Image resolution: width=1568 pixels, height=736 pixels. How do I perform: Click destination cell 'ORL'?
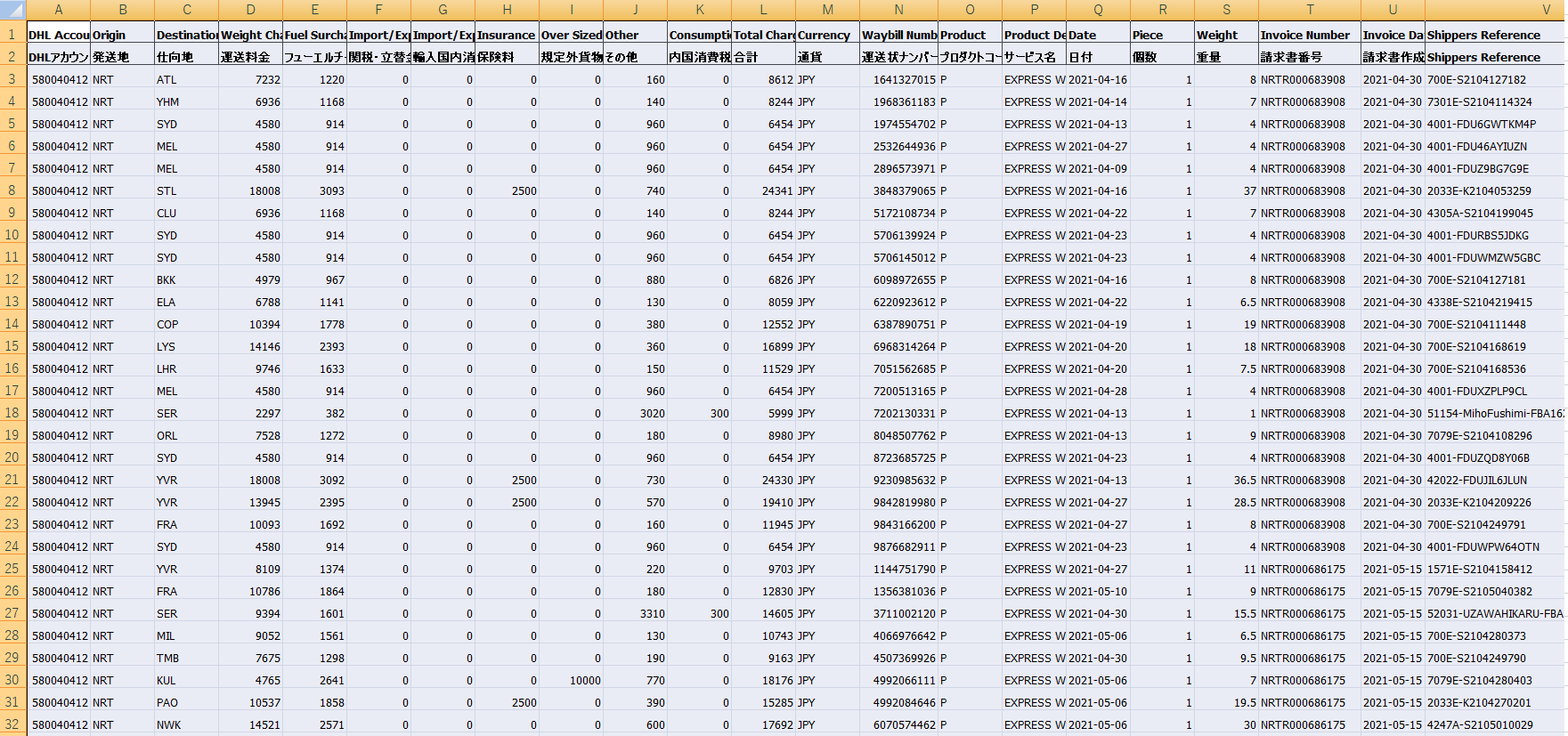point(187,435)
